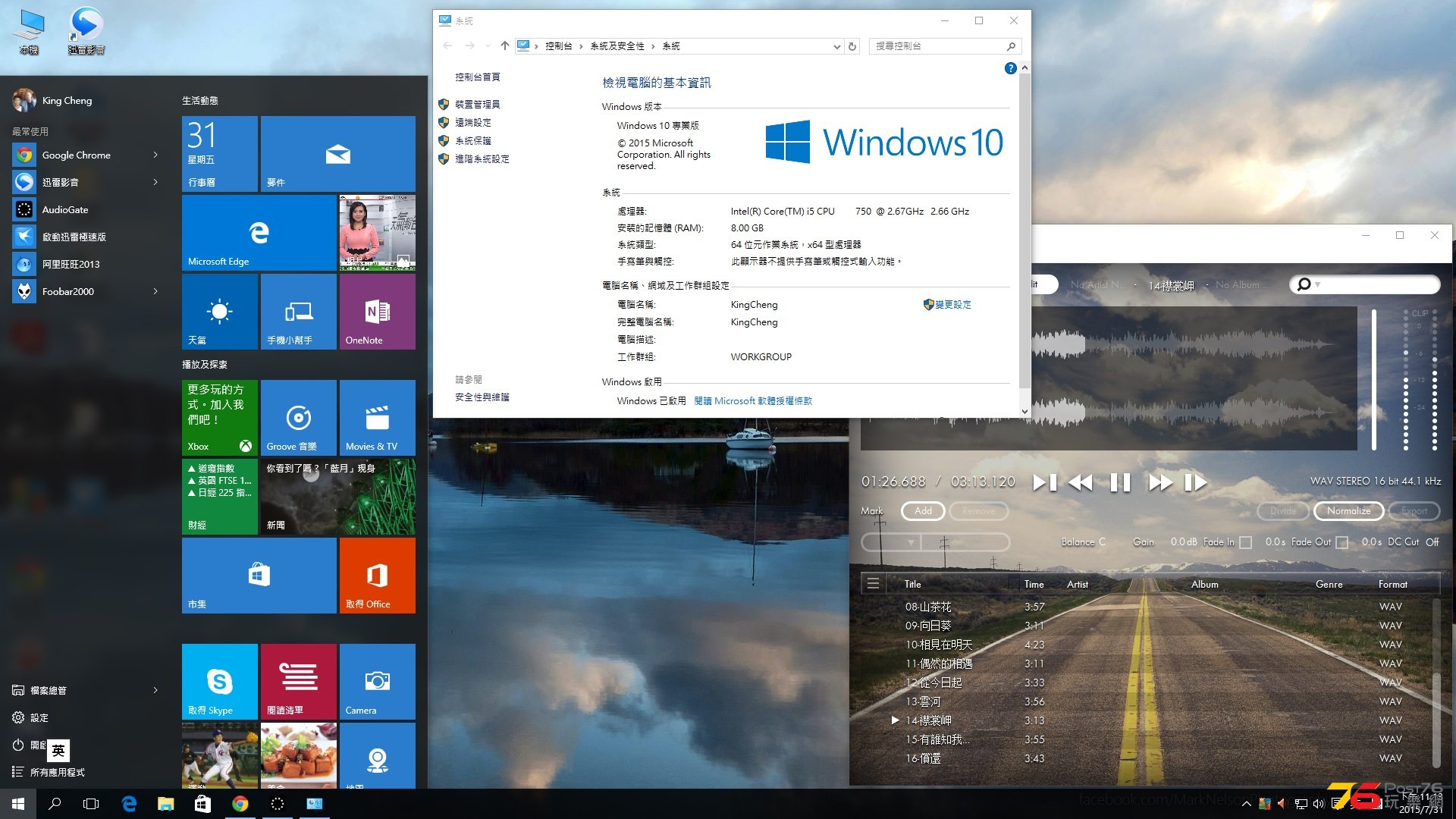Toggle the DC Cut Off setting
Image resolution: width=1456 pixels, height=819 pixels.
[1432, 542]
